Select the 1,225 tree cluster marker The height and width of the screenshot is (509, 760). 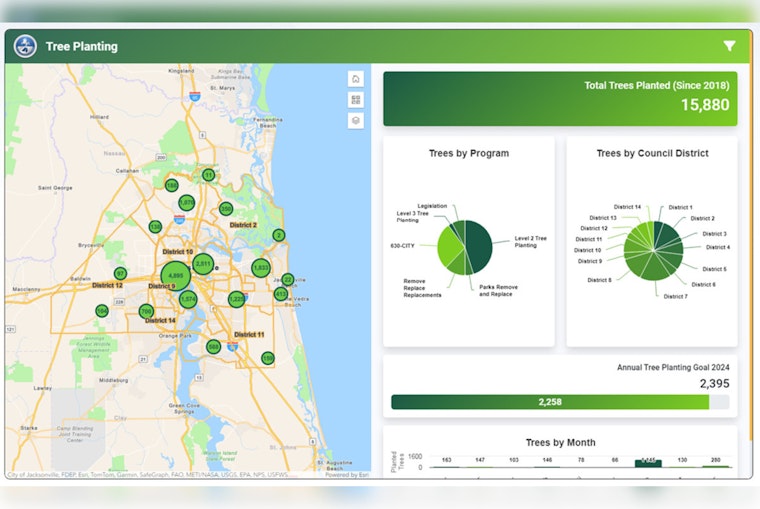coord(237,299)
